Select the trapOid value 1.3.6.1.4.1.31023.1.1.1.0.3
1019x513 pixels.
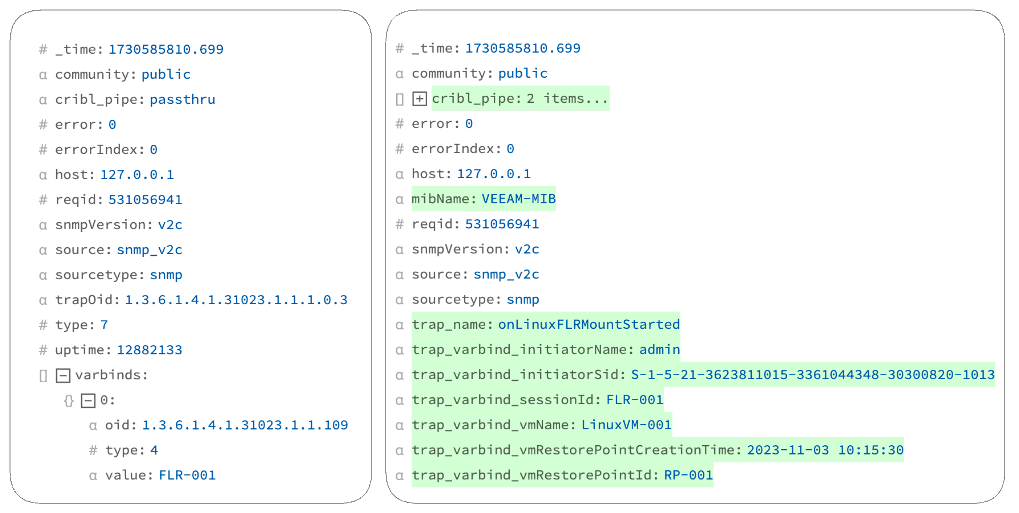[x=236, y=300]
